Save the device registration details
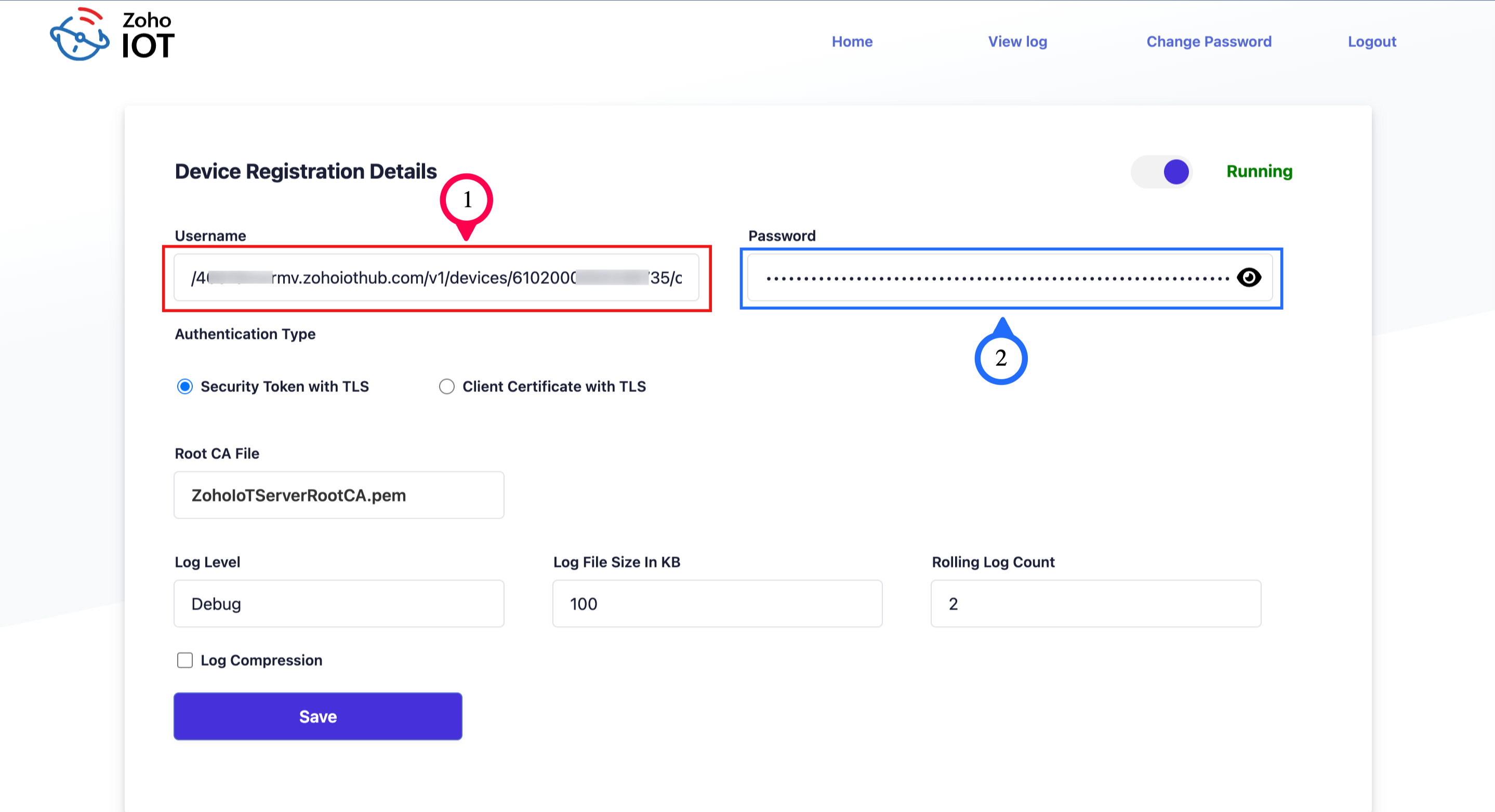Screen dimensions: 1495x812 317,716
